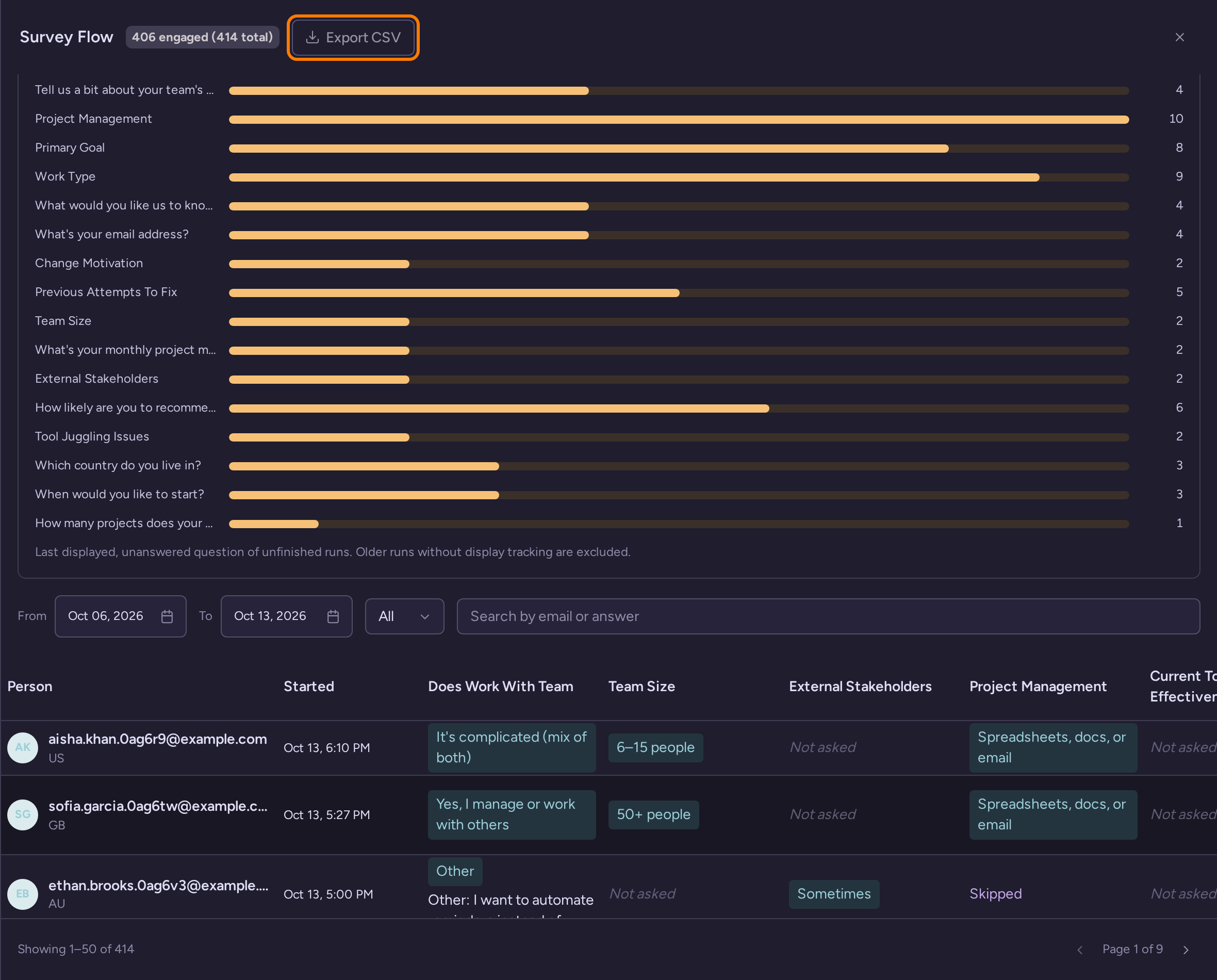Viewport: 1217px width, 980px height.
Task: Open the From date calendar icon
Action: 167,616
